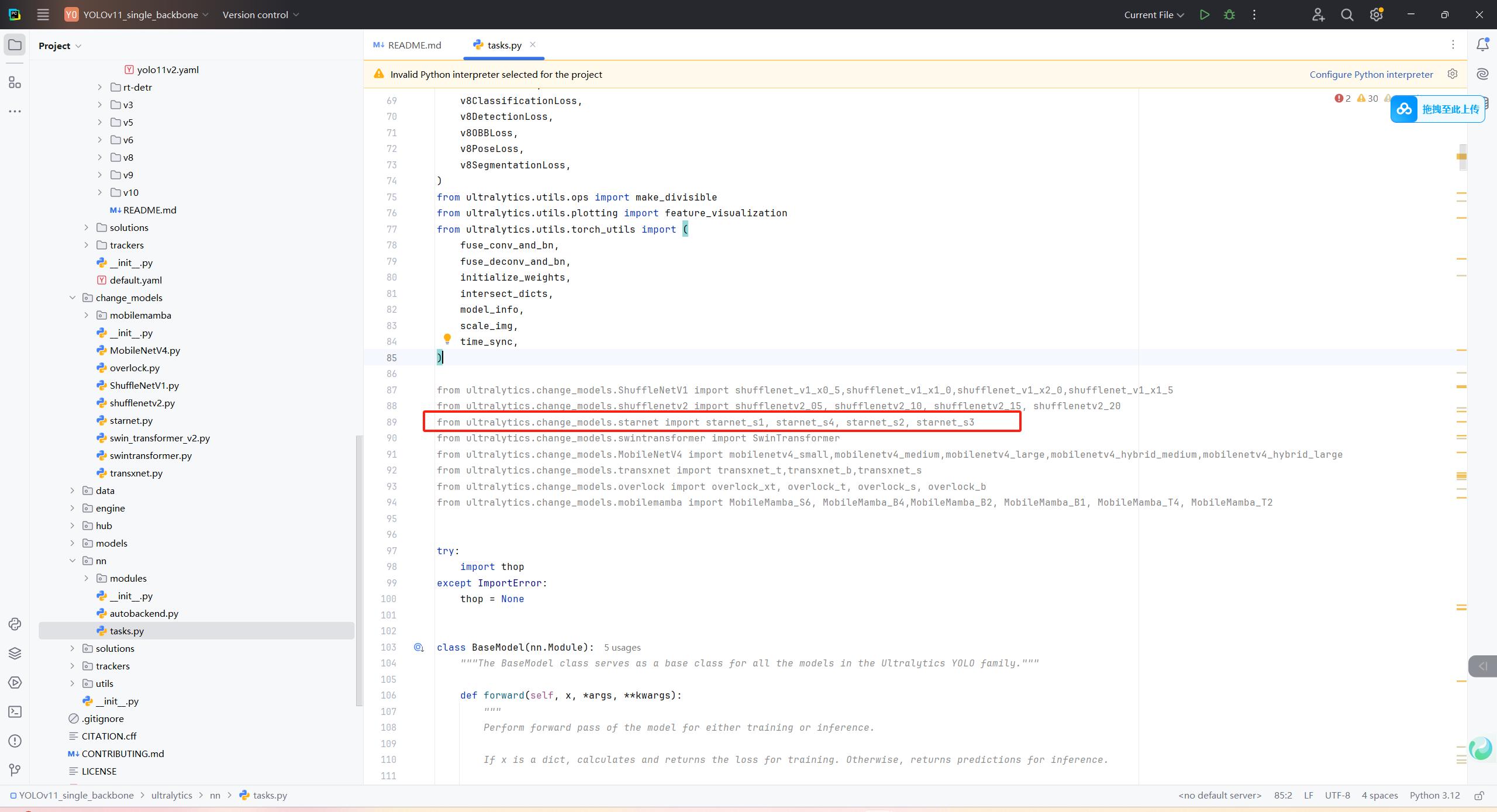Image resolution: width=1497 pixels, height=812 pixels.
Task: Toggle the Project tool window folder icon
Action: tap(15, 45)
